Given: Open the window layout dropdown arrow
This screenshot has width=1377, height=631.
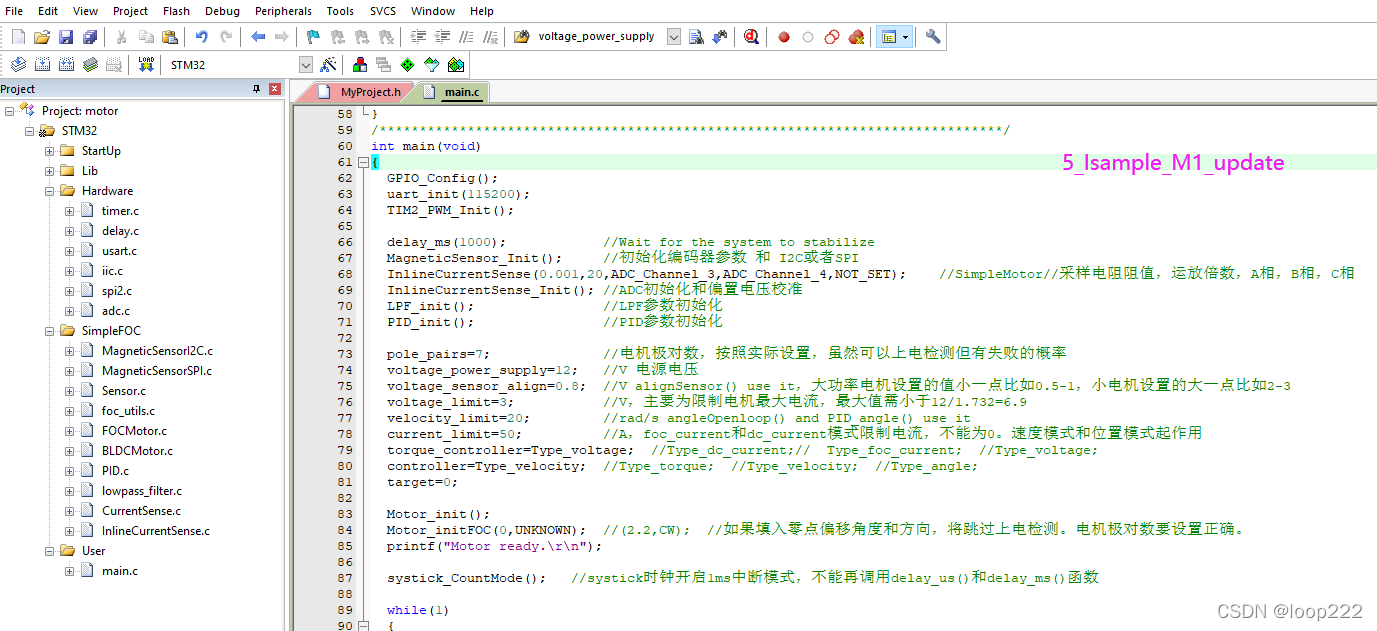Looking at the screenshot, I should (906, 37).
